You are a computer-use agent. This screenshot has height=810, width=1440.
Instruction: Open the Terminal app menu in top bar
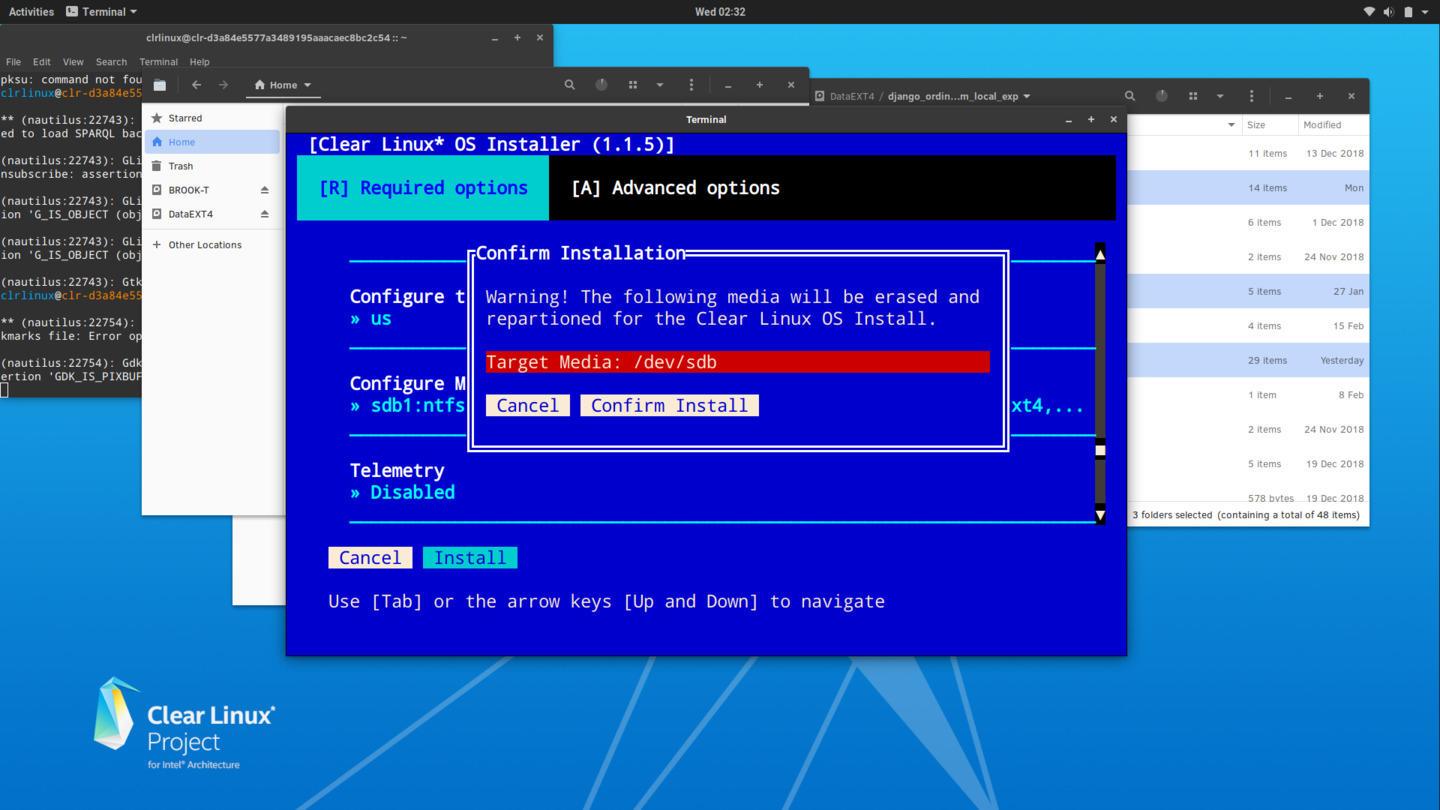pos(101,12)
